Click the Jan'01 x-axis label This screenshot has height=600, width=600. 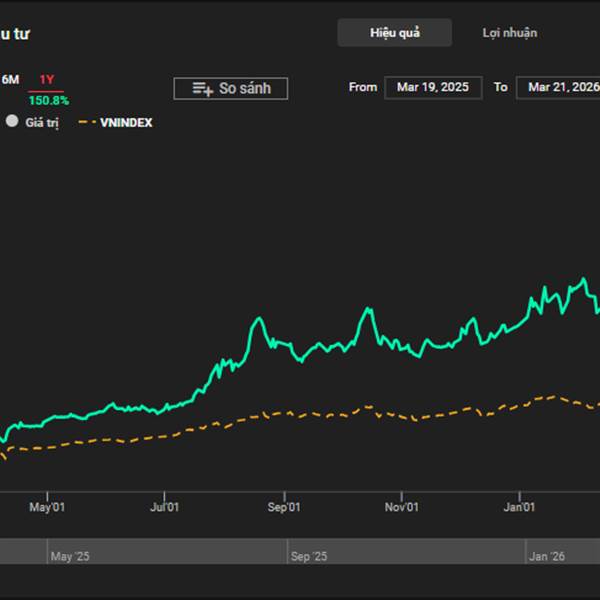pos(519,508)
